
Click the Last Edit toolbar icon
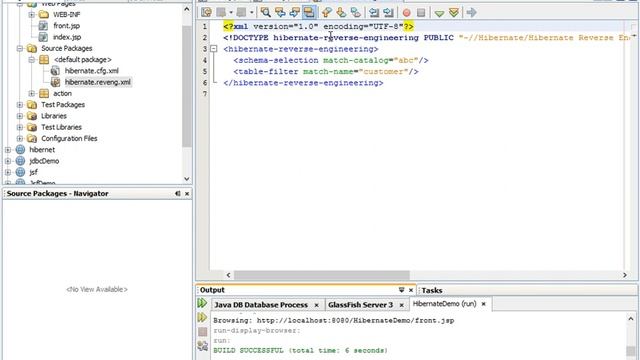click(x=206, y=13)
